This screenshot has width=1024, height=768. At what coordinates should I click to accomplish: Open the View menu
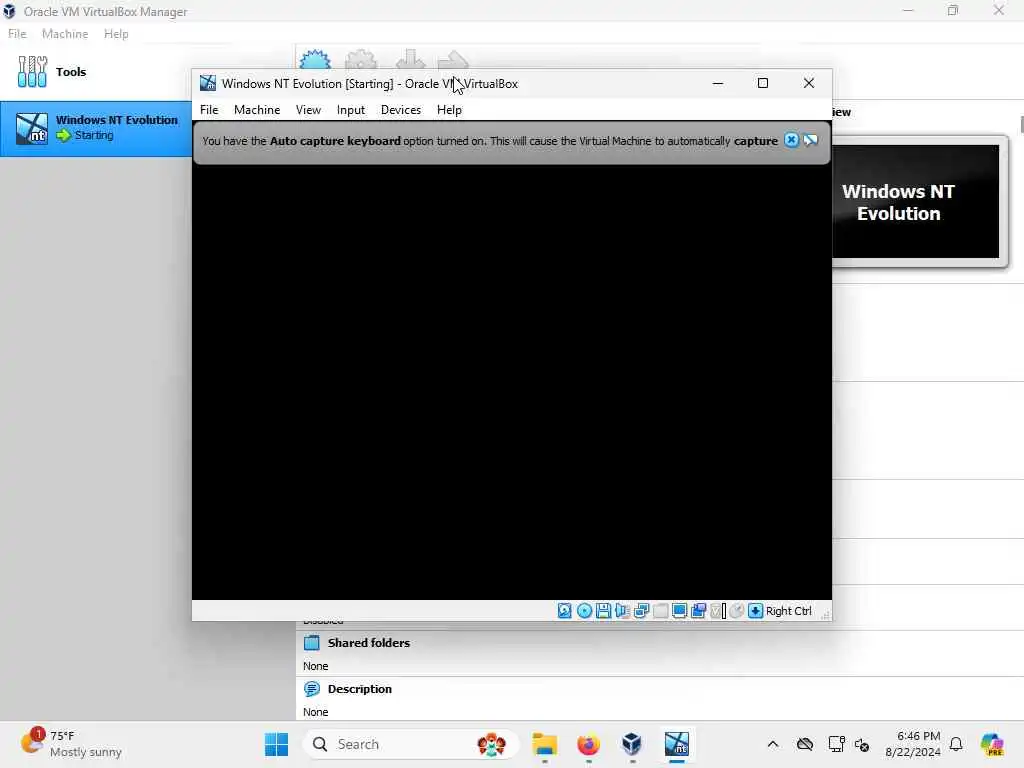[308, 110]
